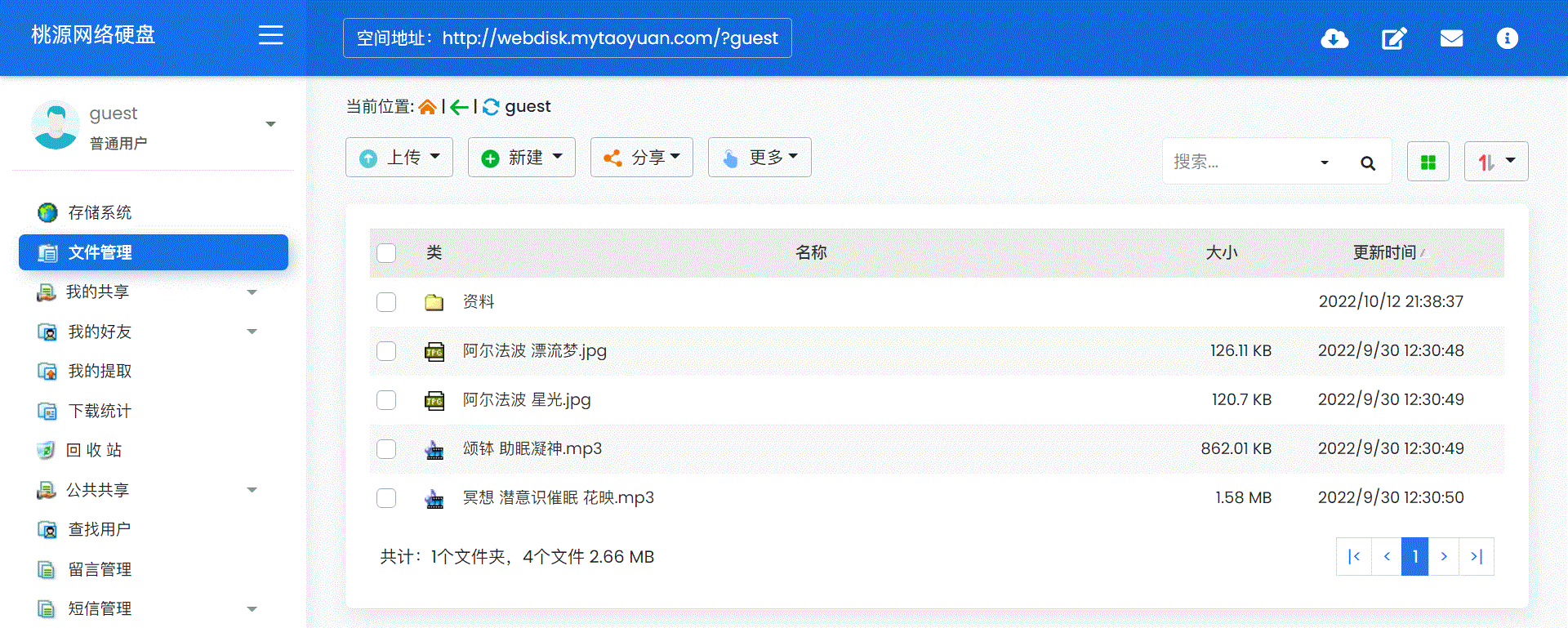
Task: Tick the select-all checkbox in table header
Action: pyautogui.click(x=386, y=253)
